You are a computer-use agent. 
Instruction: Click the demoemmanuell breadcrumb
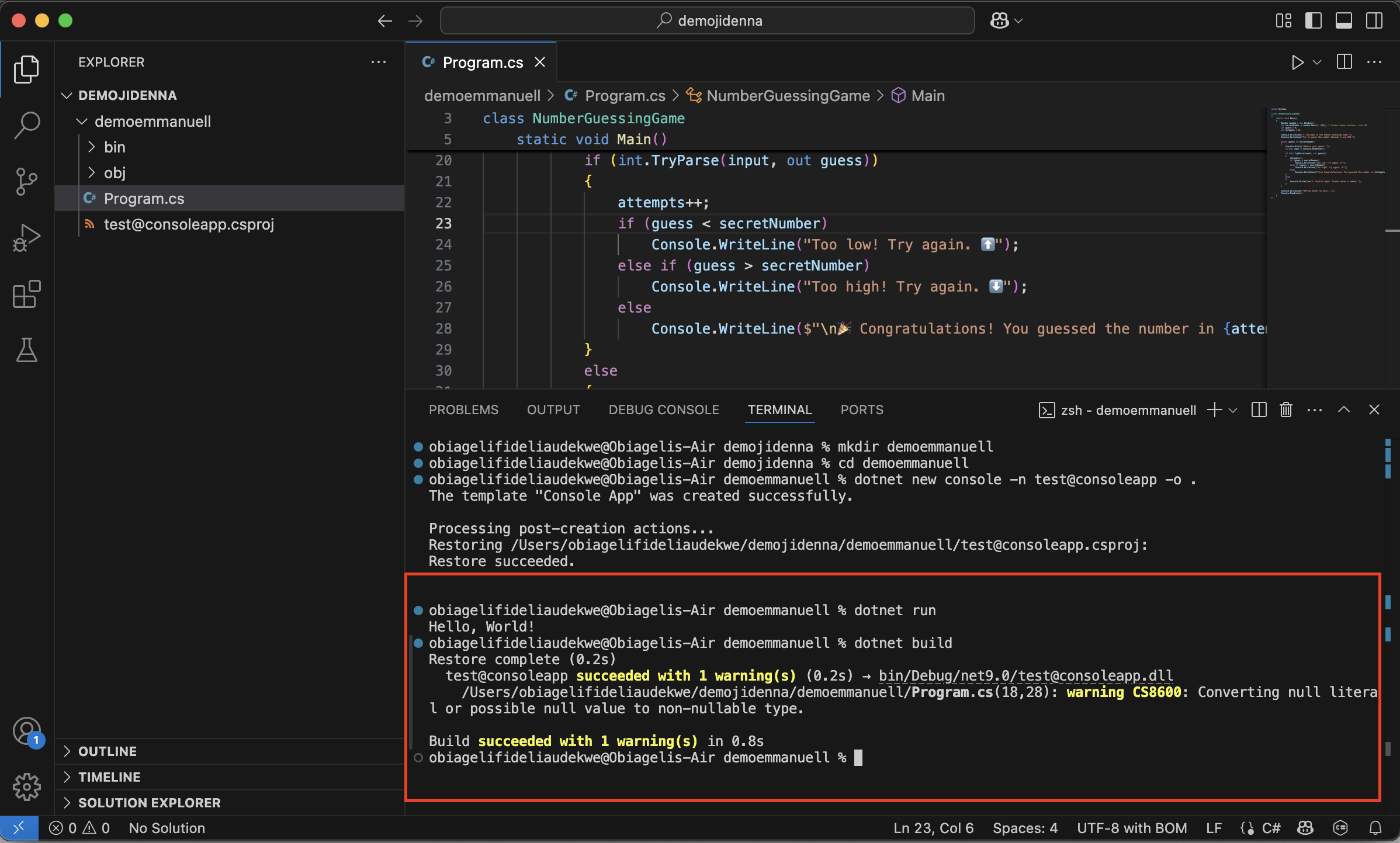click(483, 96)
